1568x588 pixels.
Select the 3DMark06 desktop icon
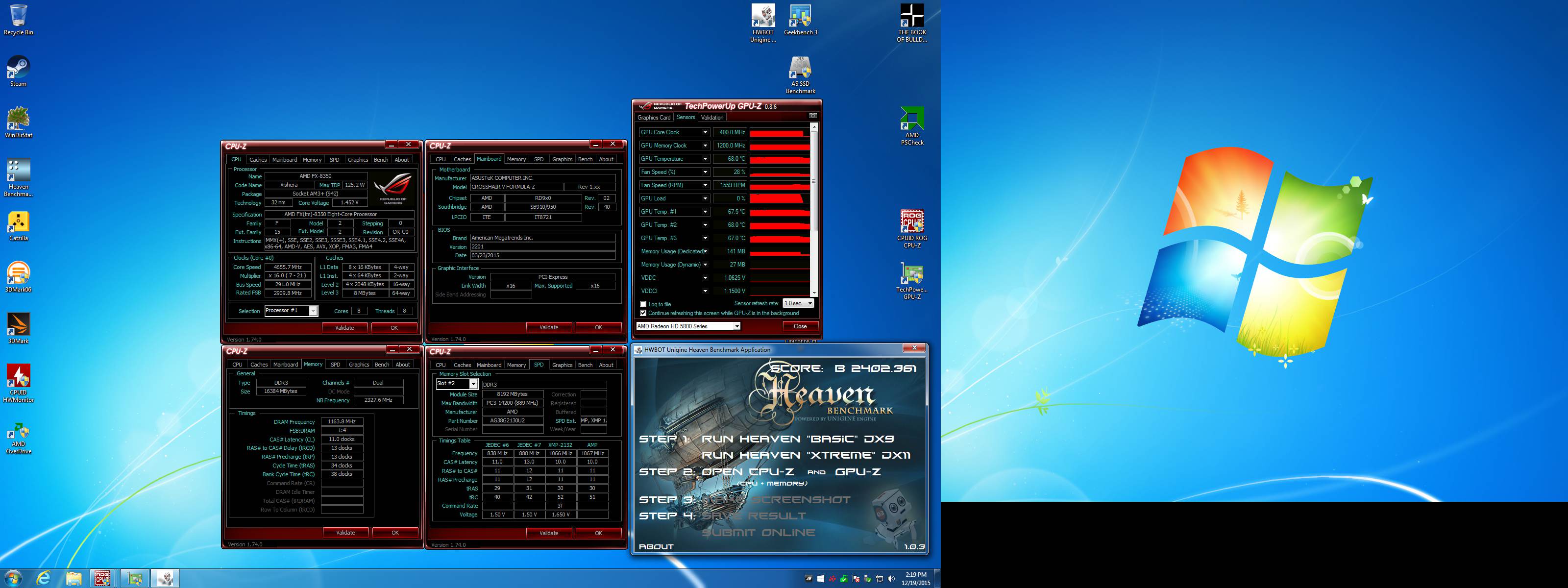[18, 277]
